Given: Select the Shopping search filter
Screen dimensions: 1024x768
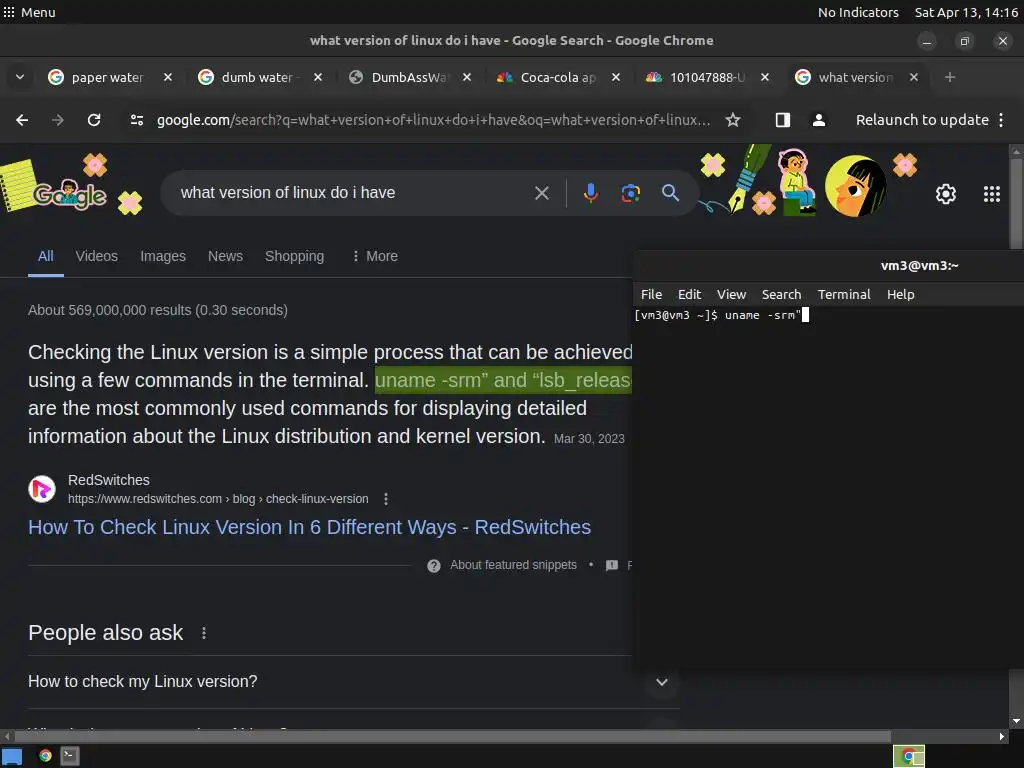Looking at the screenshot, I should pos(295,256).
